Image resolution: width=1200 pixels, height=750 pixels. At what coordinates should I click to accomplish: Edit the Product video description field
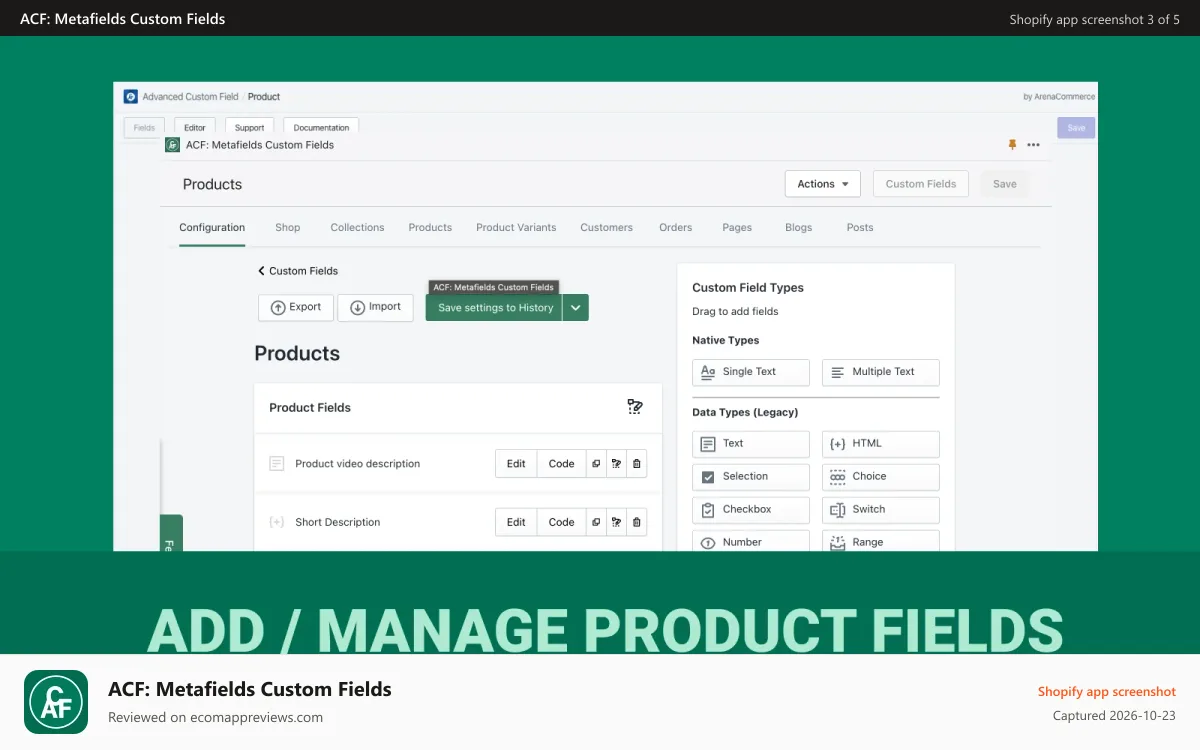click(516, 464)
